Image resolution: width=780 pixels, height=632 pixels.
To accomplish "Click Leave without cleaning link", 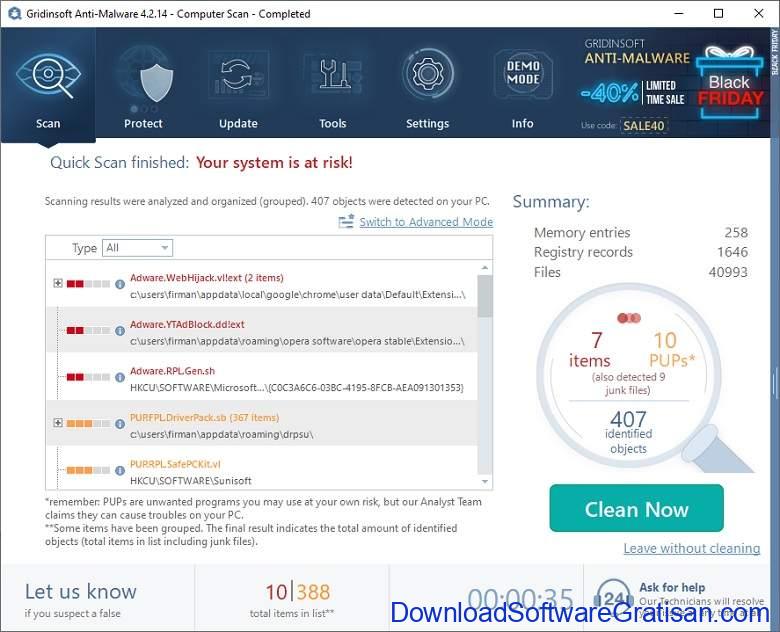I will 691,548.
